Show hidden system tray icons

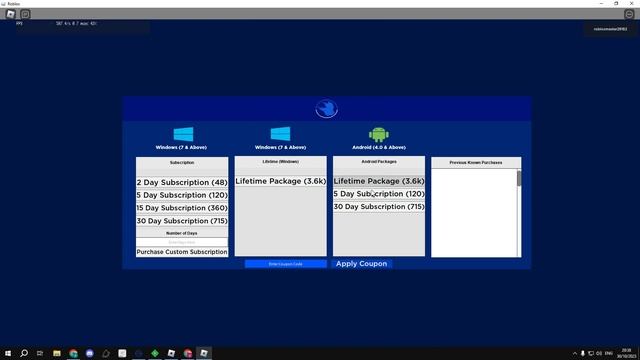(x=575, y=353)
